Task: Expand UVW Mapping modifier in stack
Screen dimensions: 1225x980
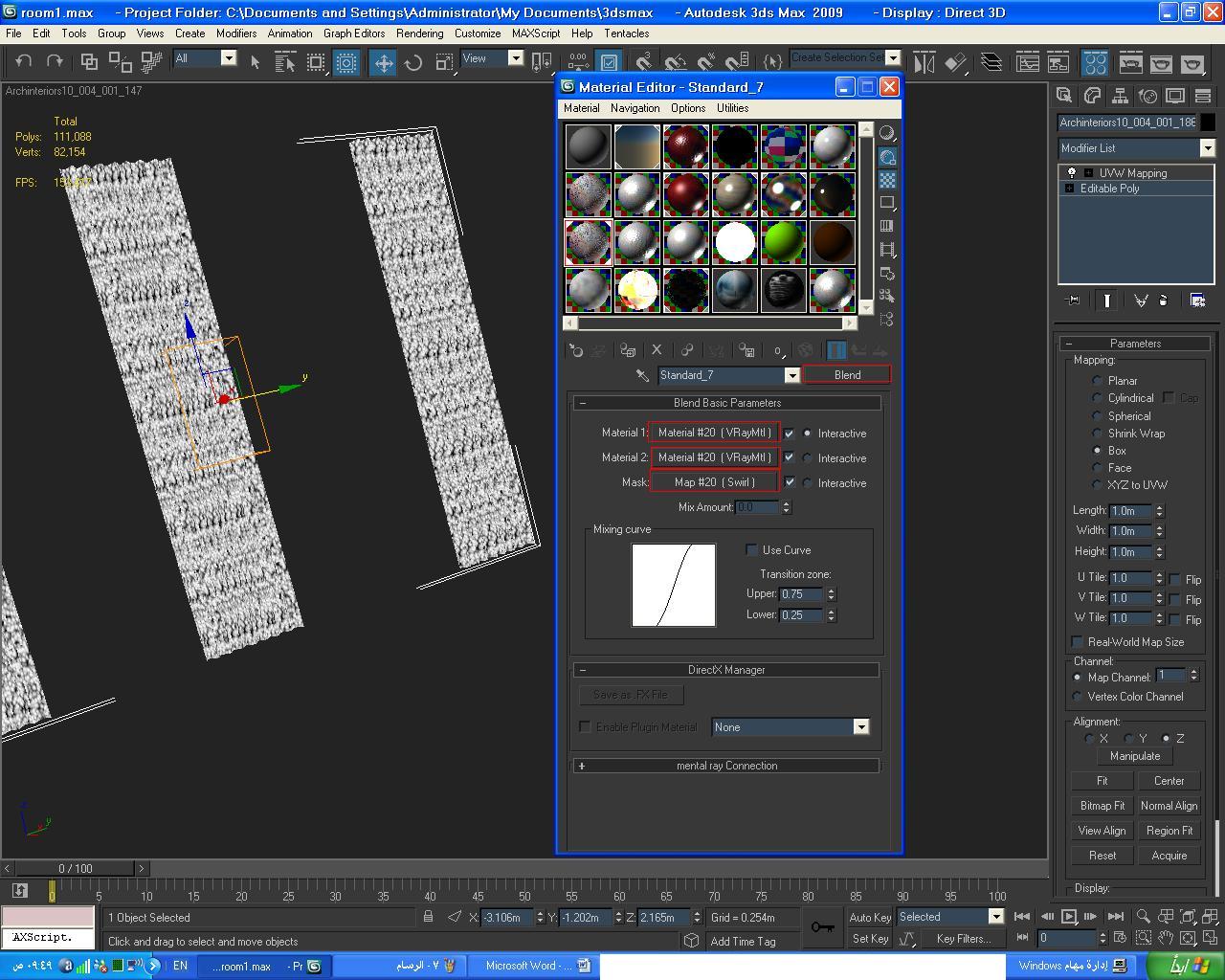Action: tap(1088, 173)
